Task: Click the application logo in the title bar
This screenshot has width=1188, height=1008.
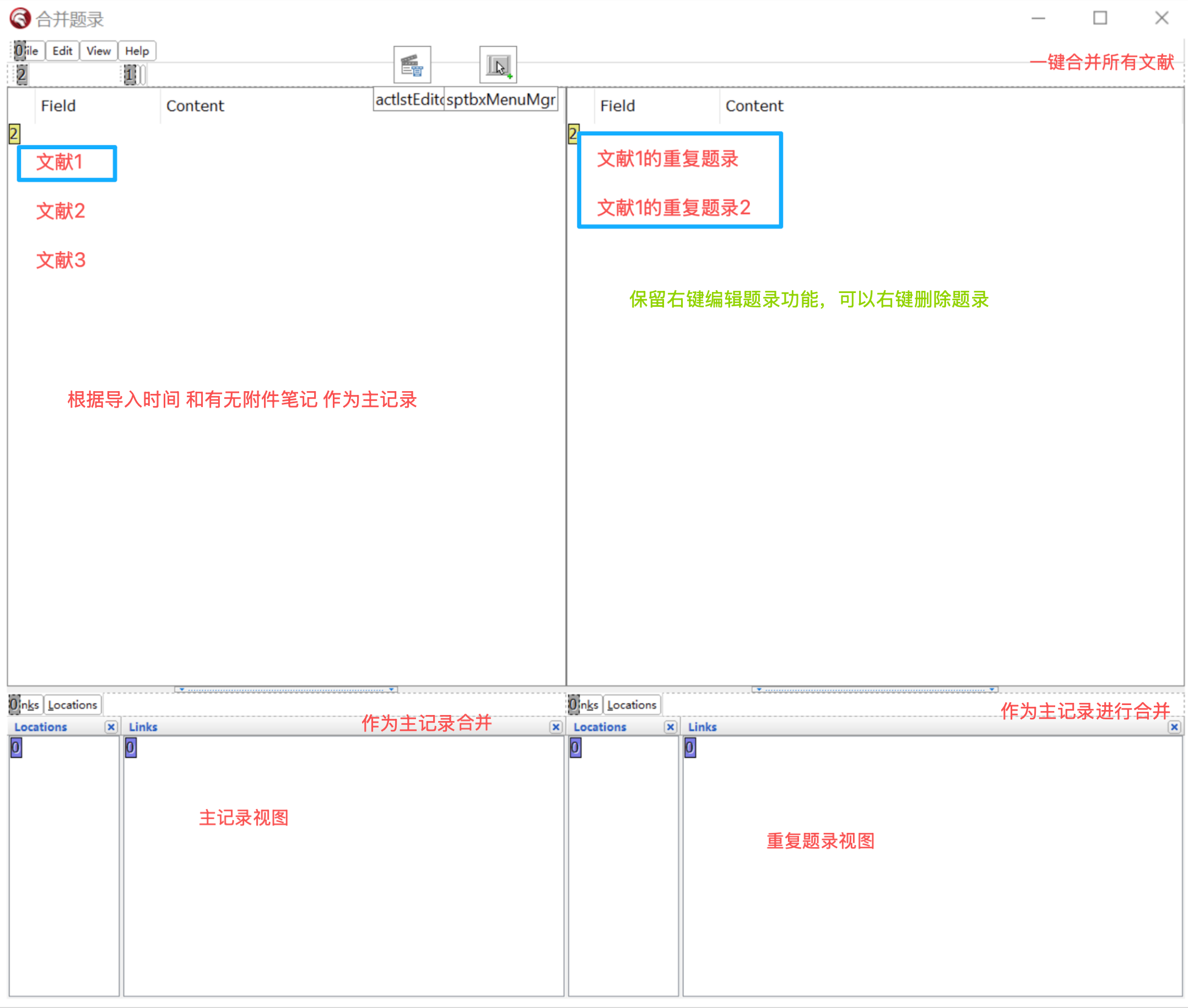Action: pyautogui.click(x=19, y=18)
